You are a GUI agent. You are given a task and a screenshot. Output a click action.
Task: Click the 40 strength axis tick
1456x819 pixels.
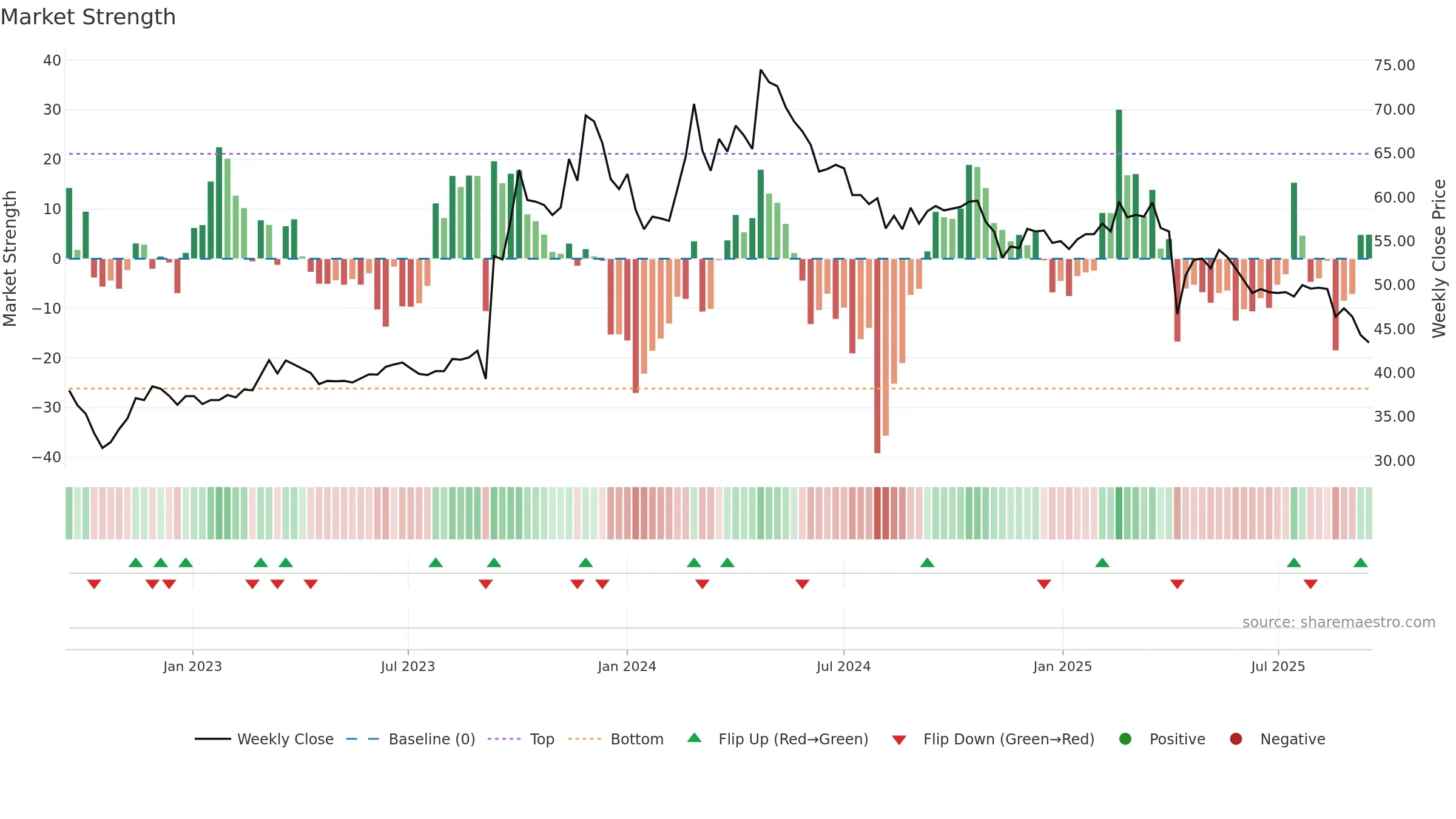pos(52,61)
